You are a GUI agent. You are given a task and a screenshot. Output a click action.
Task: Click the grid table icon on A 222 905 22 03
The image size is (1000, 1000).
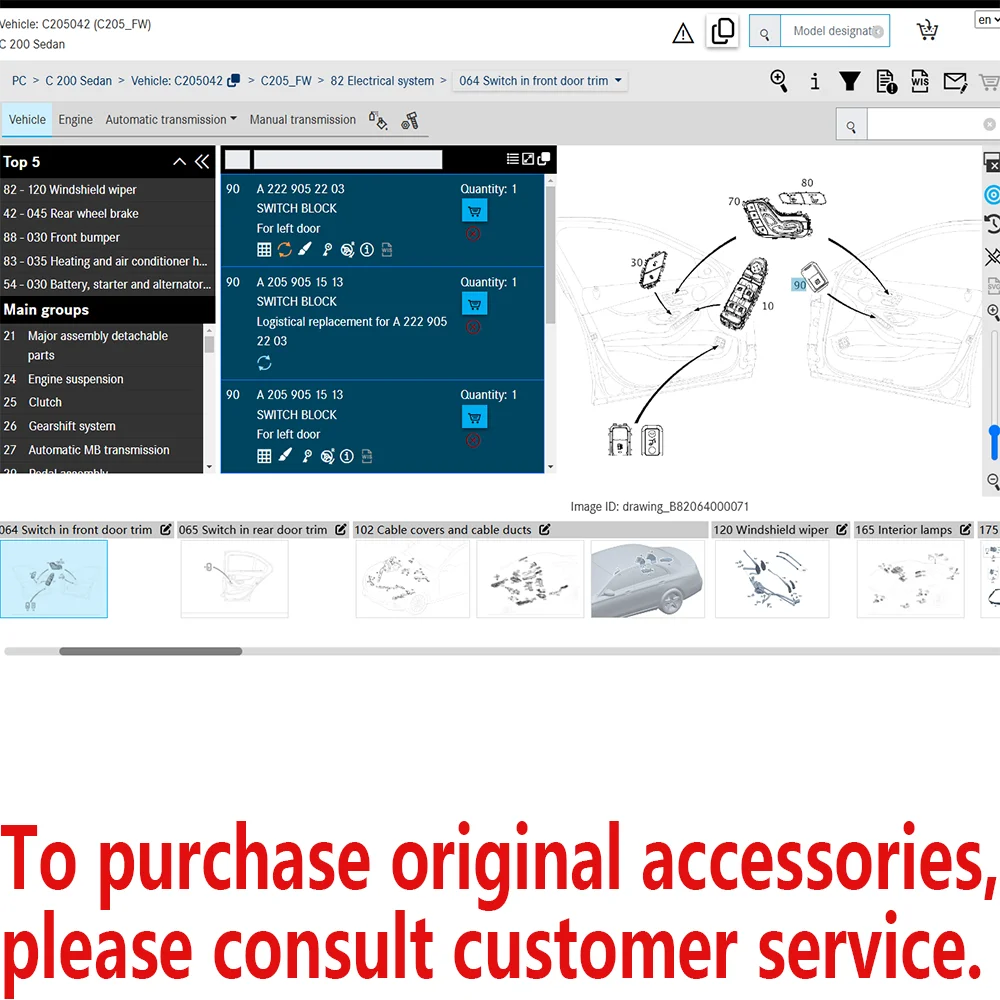(x=264, y=250)
